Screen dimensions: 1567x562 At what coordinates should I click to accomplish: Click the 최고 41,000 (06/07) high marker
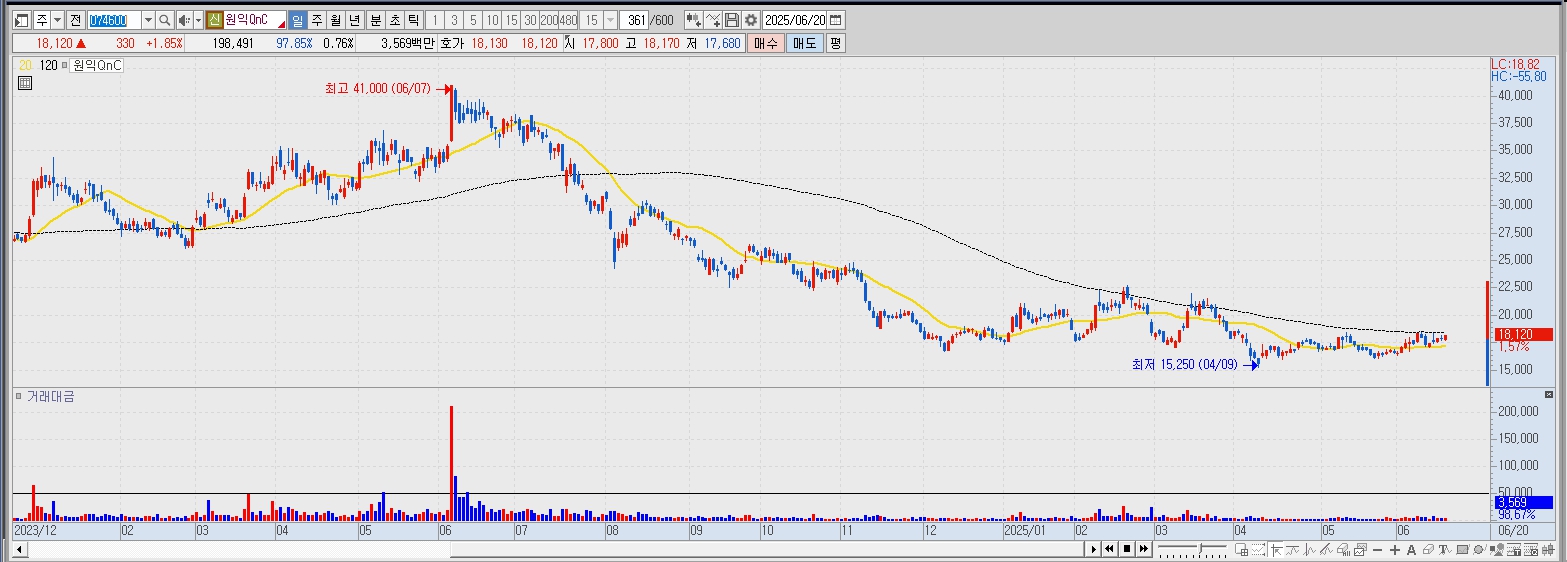pos(377,88)
